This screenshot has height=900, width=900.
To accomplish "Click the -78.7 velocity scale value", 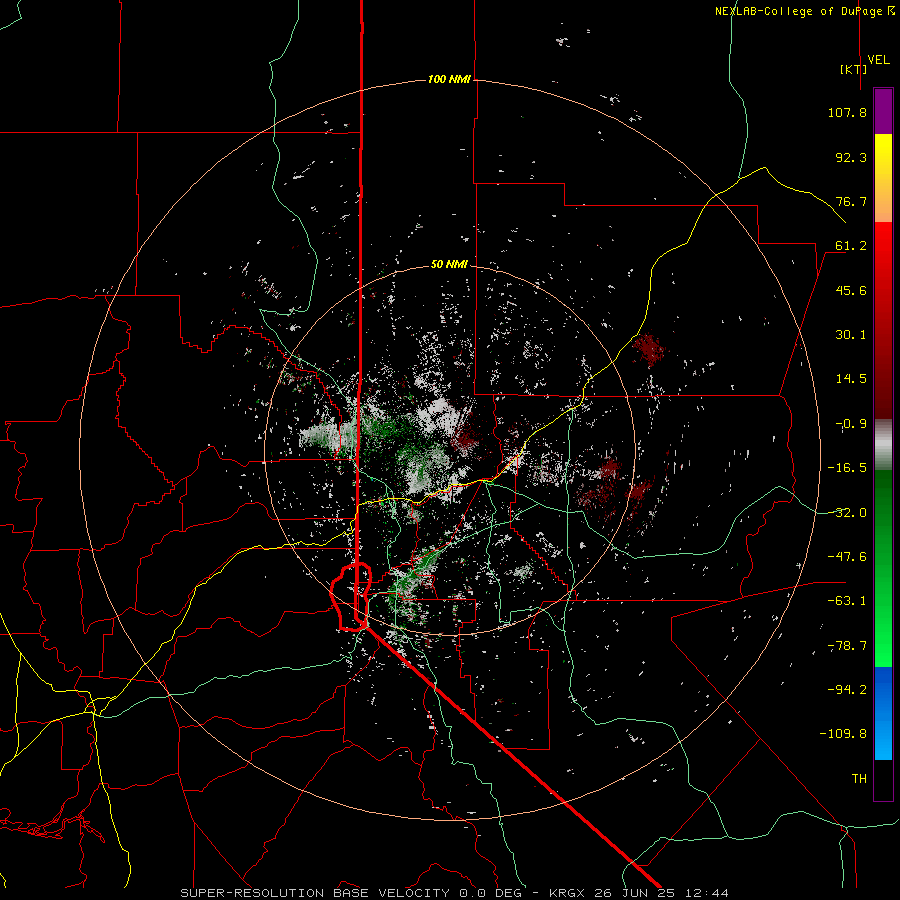I will pos(847,646).
